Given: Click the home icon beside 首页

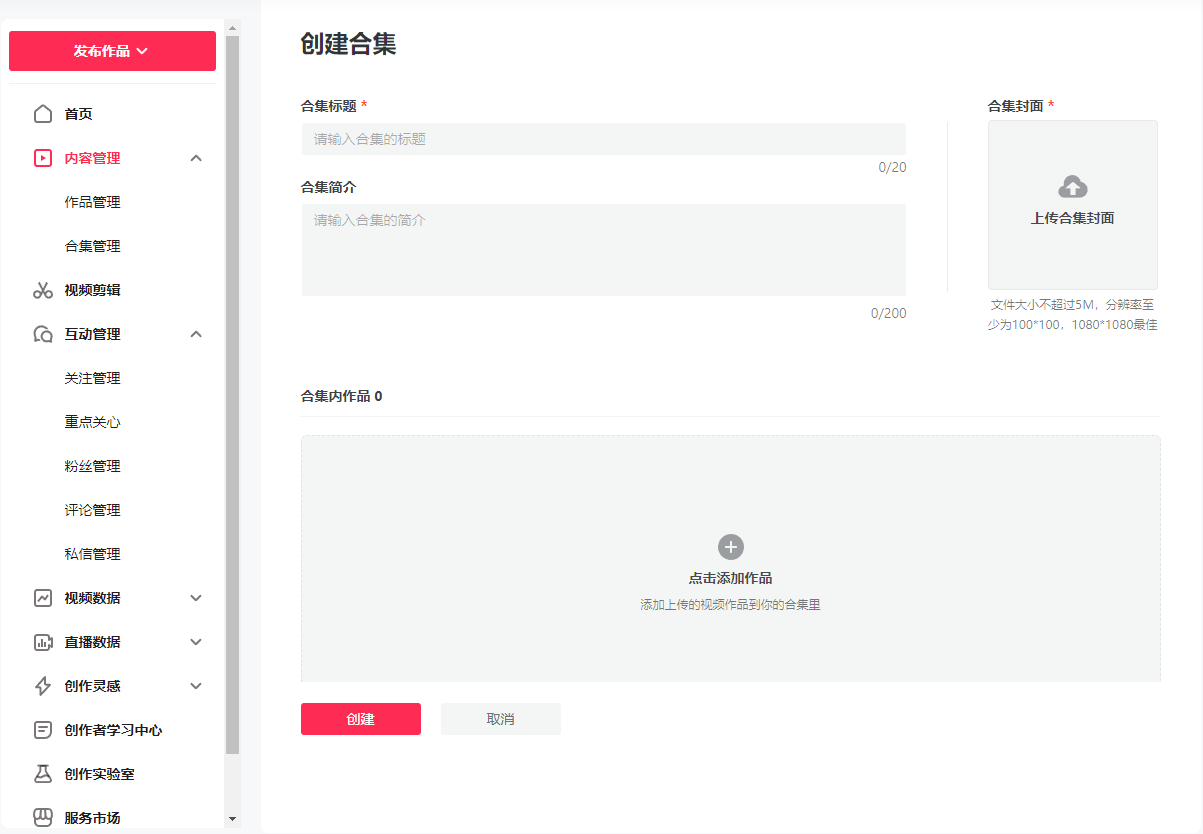Looking at the screenshot, I should 43,114.
